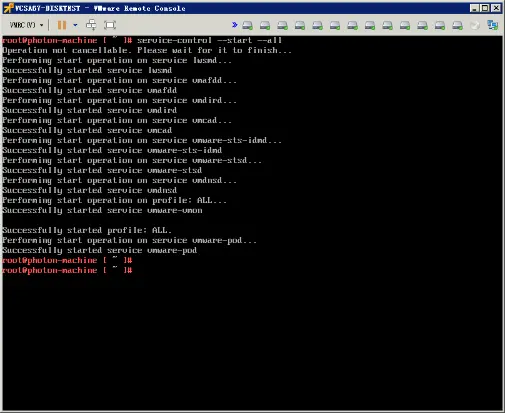The width and height of the screenshot is (505, 413).
Task: Click the last hard disk icon before CD icon
Action: coord(457,25)
